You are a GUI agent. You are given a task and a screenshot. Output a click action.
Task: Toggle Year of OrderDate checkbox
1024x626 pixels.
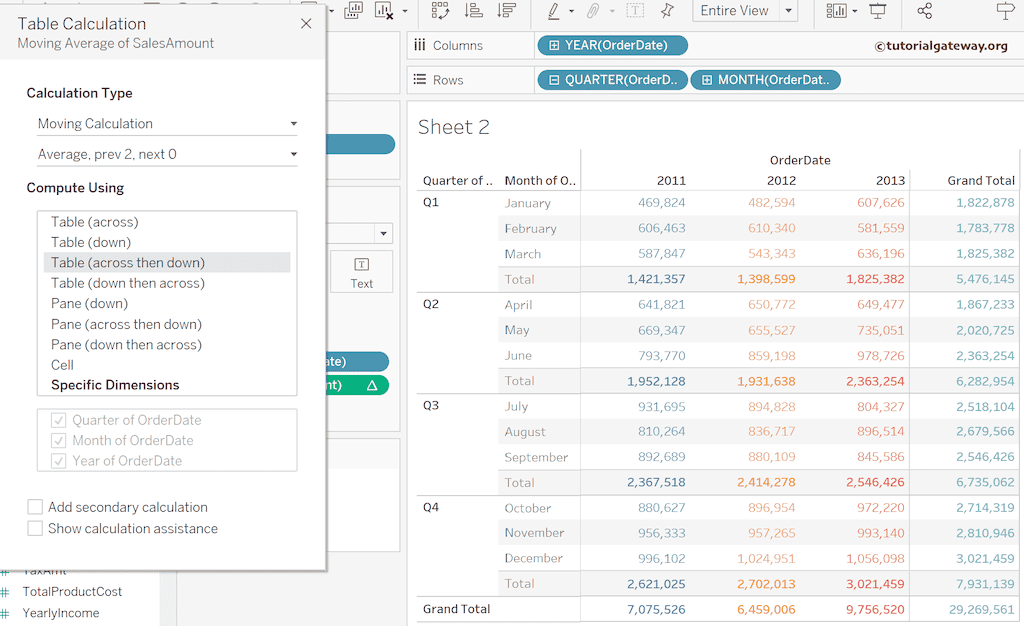58,461
